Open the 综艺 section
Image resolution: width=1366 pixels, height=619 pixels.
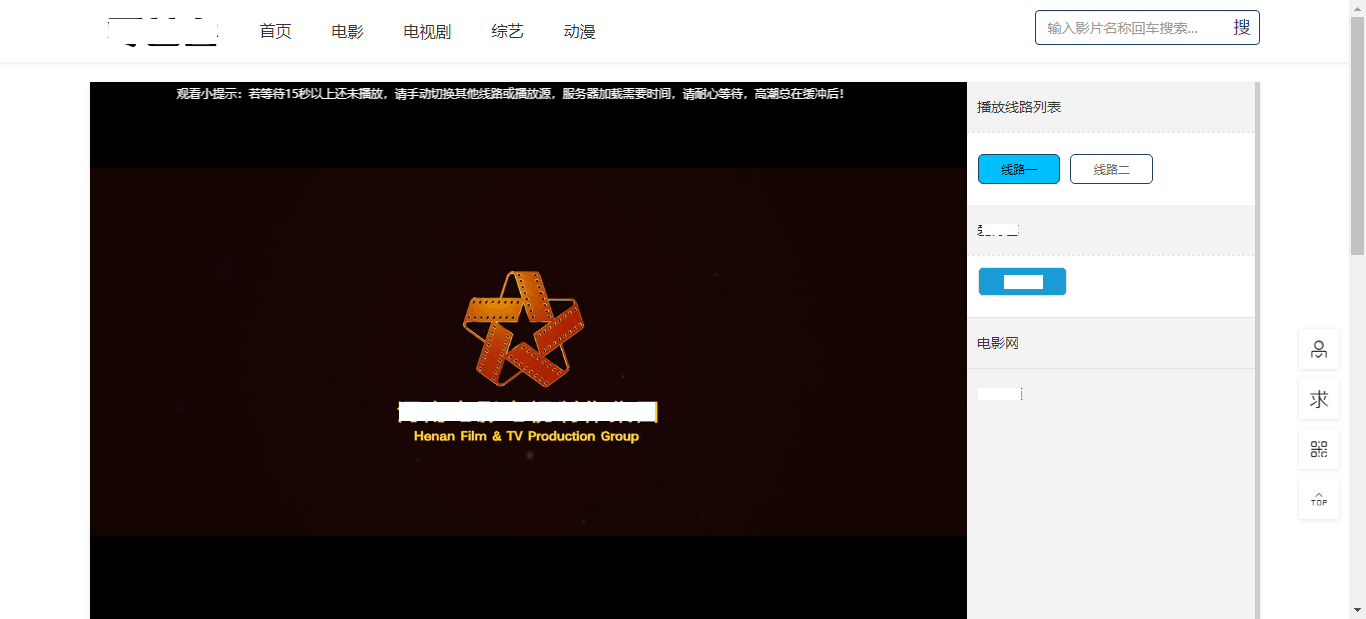(507, 31)
